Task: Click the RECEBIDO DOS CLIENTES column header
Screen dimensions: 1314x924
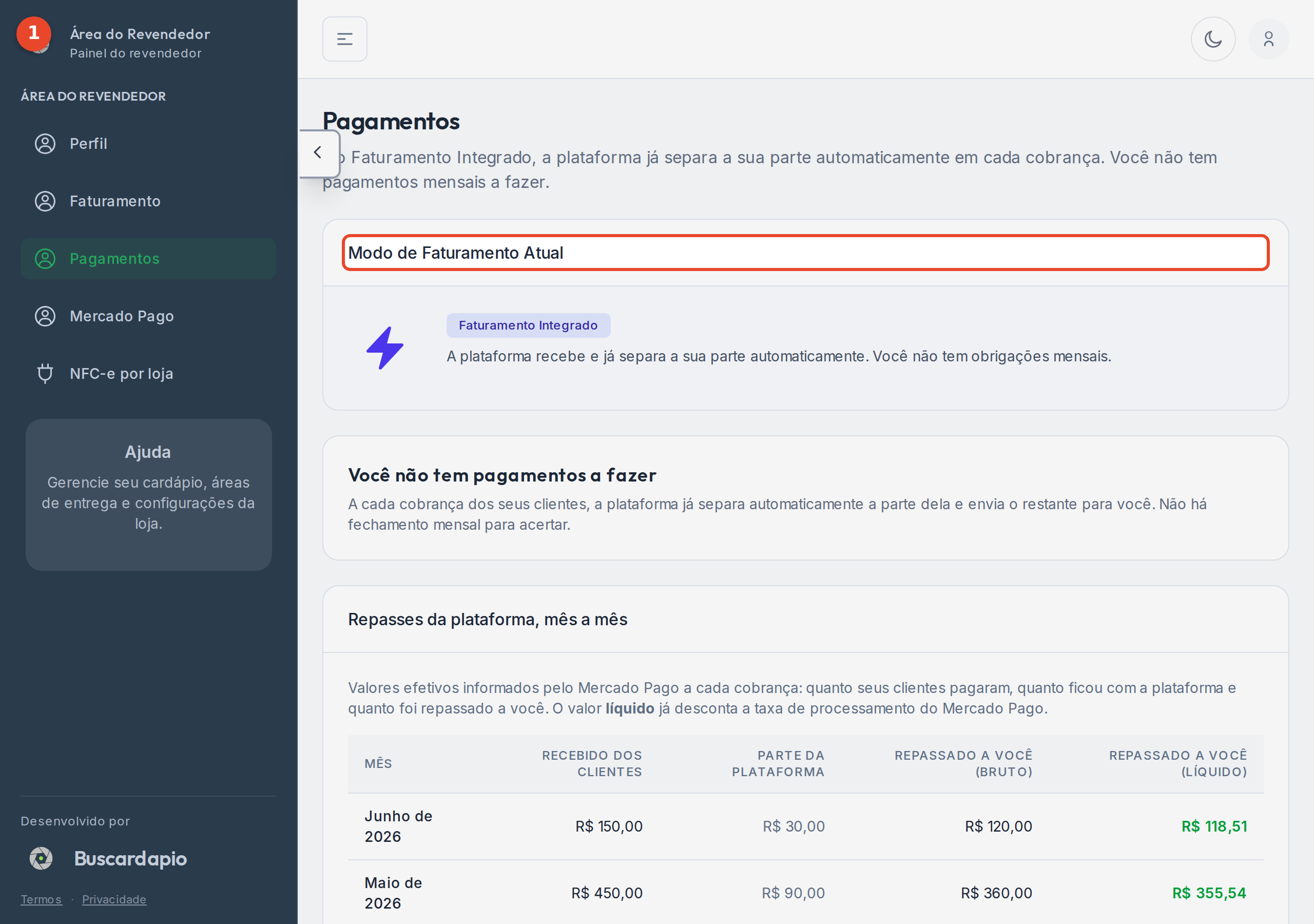Action: tap(592, 764)
